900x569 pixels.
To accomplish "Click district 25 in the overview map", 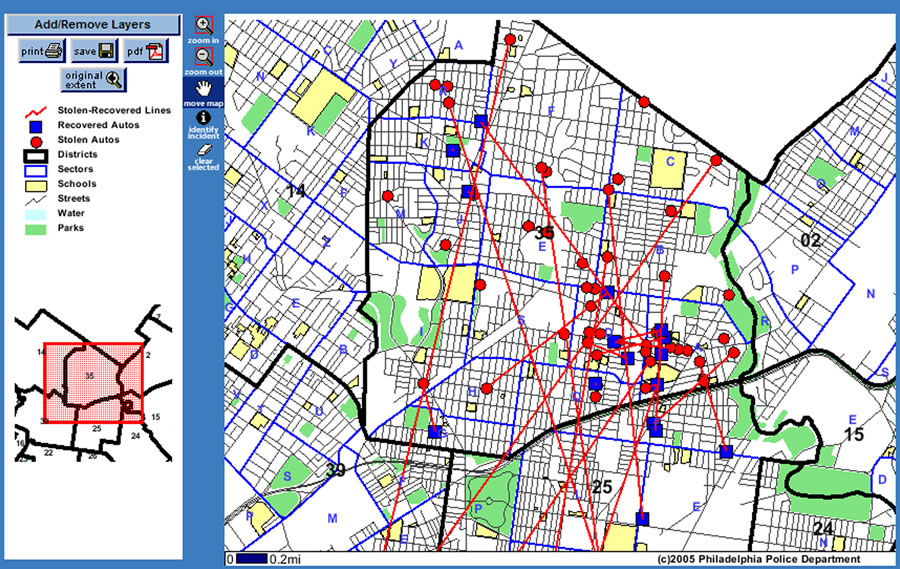I will tap(96, 428).
